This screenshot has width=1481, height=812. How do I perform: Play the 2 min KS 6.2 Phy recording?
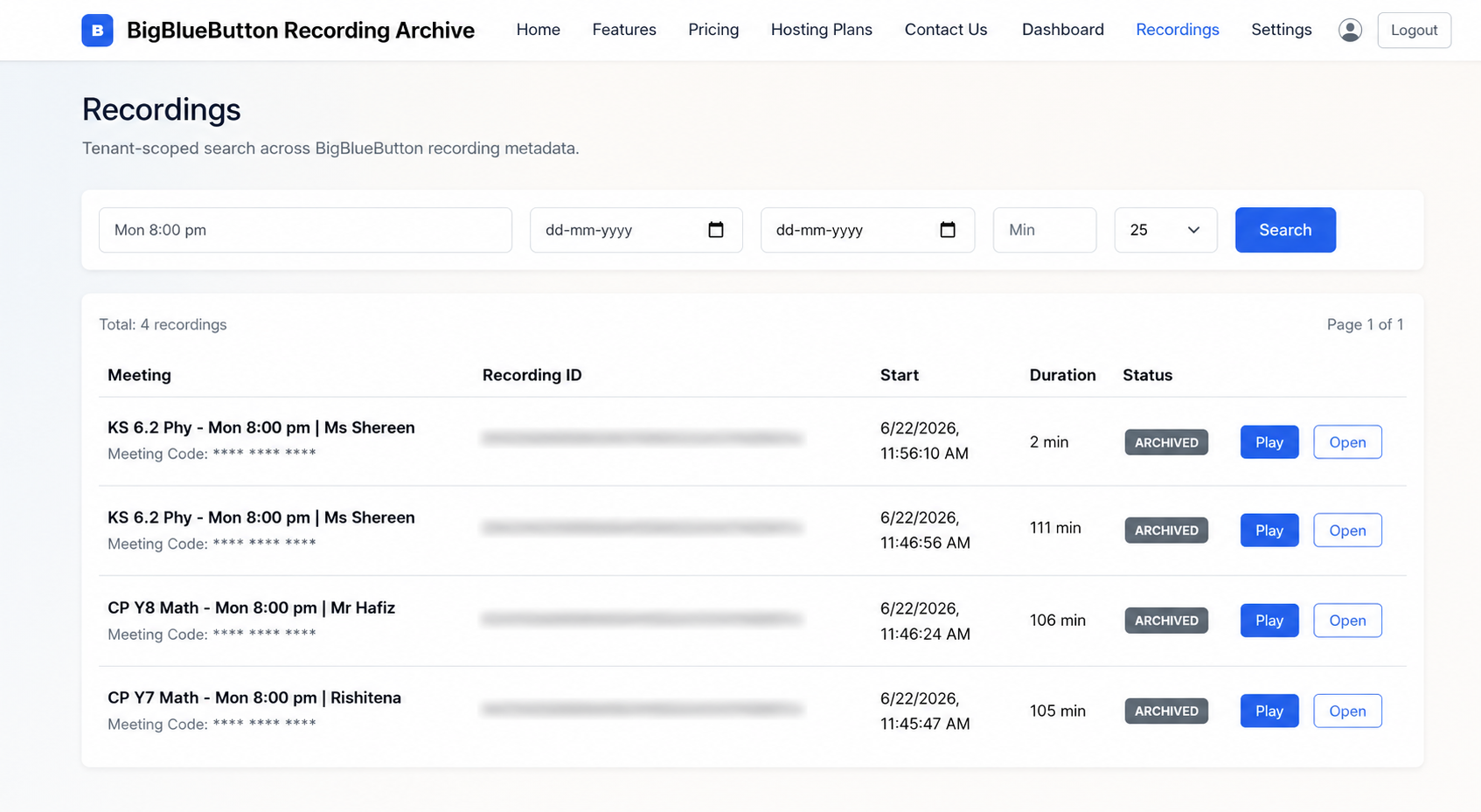tap(1269, 442)
